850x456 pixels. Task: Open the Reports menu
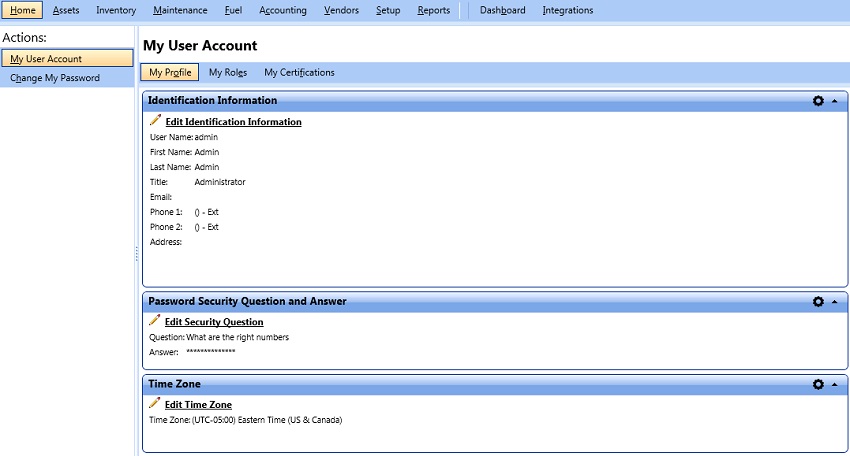(x=433, y=10)
